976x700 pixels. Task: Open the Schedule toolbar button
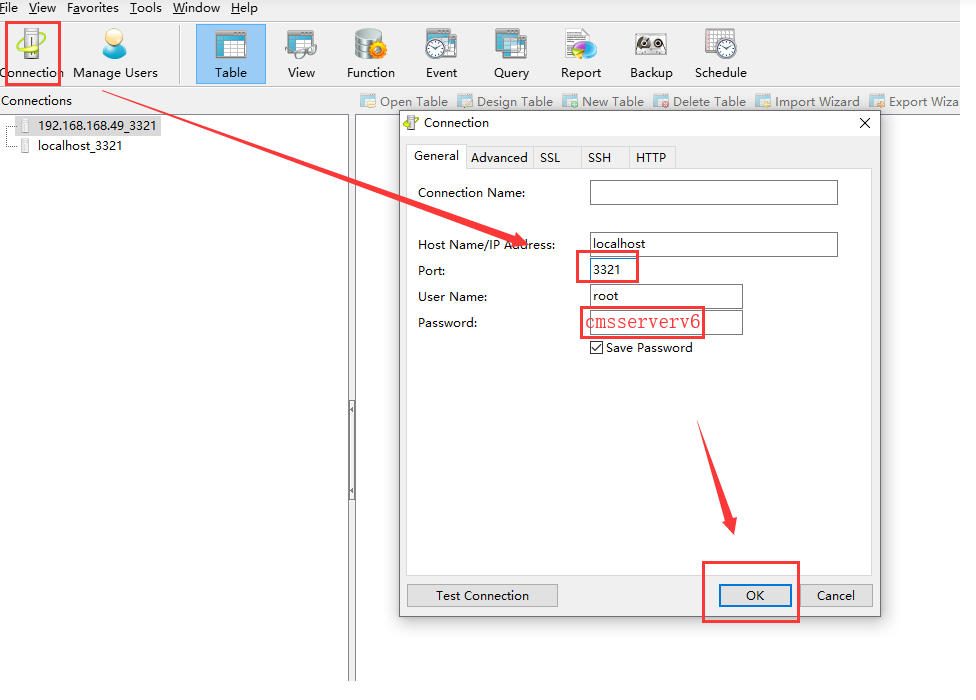point(721,54)
